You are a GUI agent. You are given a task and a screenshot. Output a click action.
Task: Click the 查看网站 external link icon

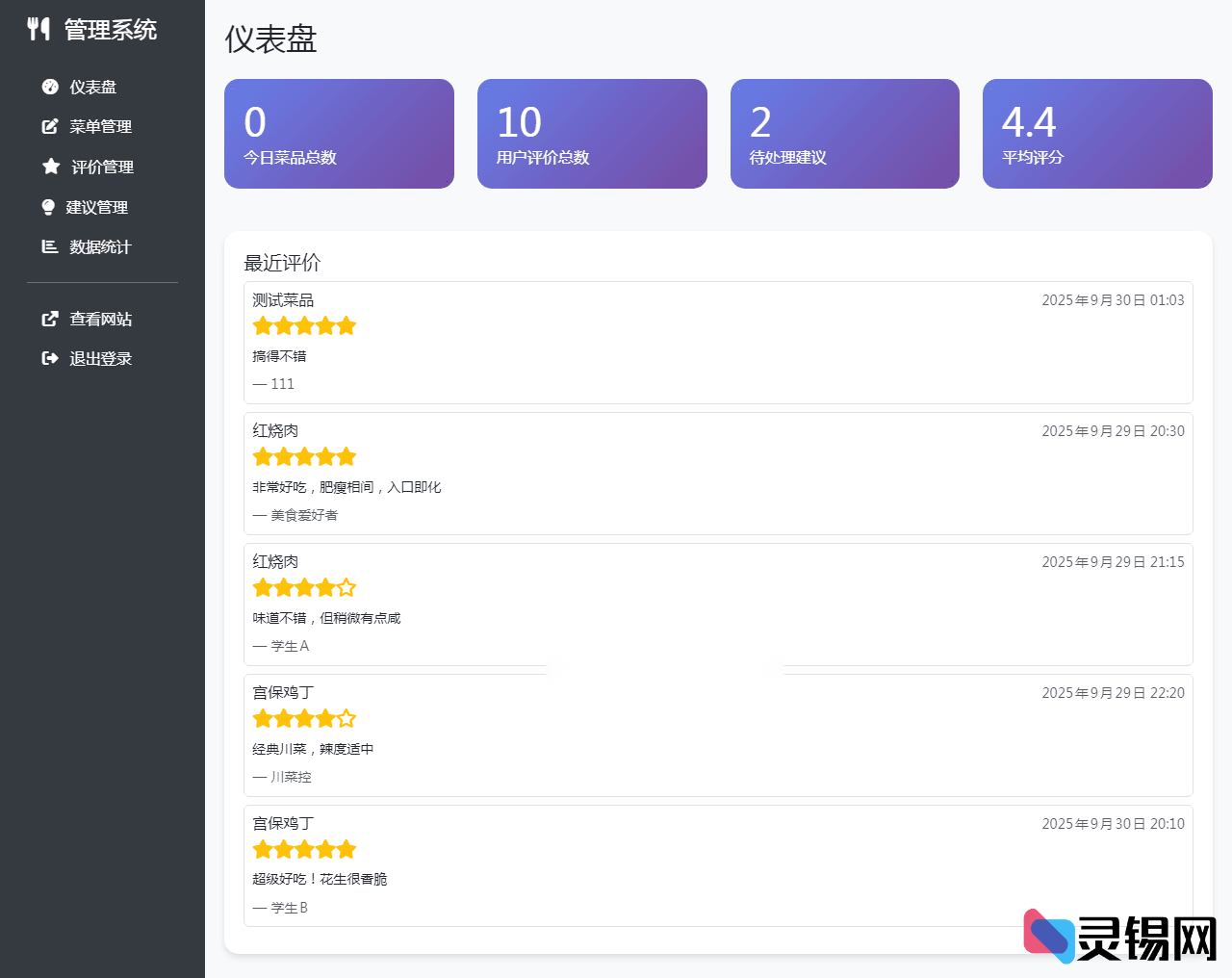pyautogui.click(x=50, y=319)
